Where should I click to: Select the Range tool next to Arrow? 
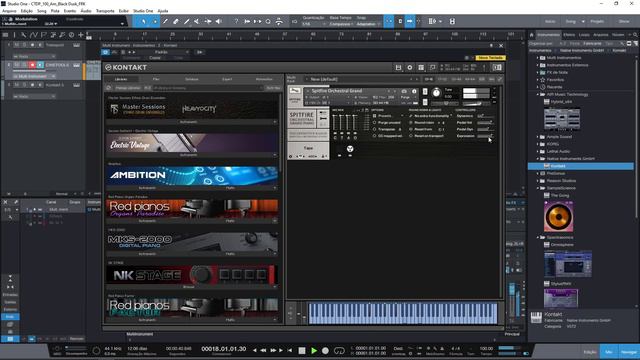155,21
